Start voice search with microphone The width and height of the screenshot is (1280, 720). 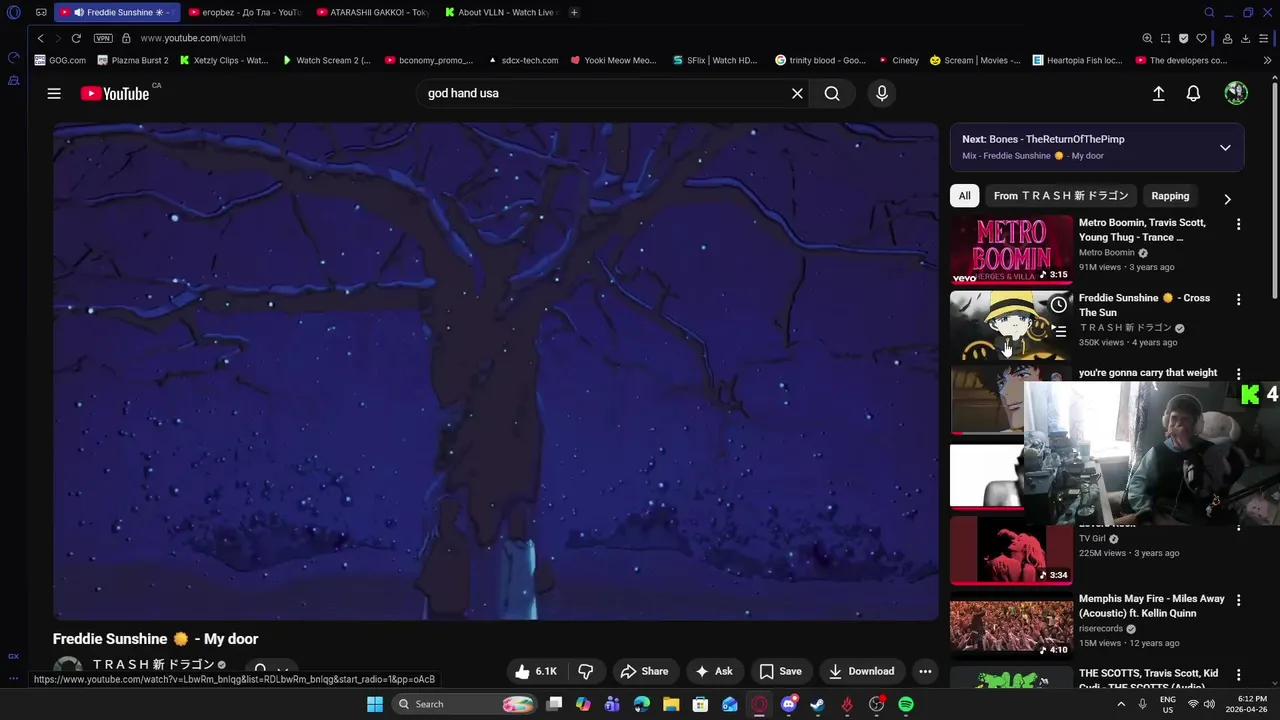(x=881, y=93)
